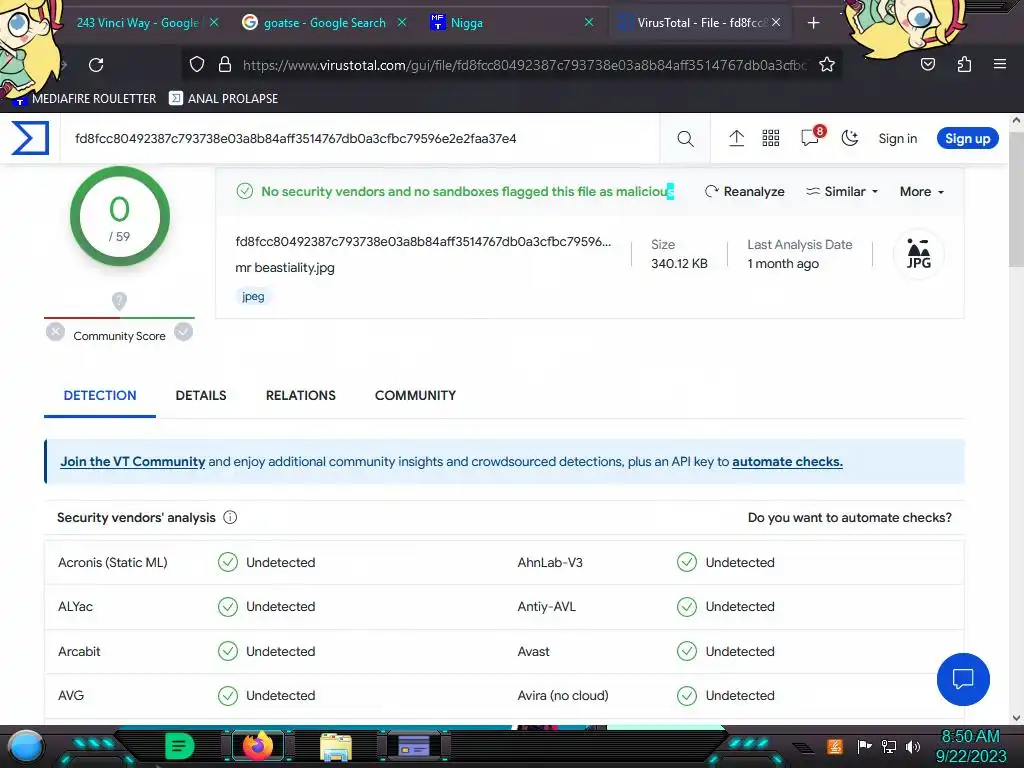Viewport: 1024px width, 768px height.
Task: Click the Acronis (Static ML) vendor name
Action: pyautogui.click(x=112, y=562)
